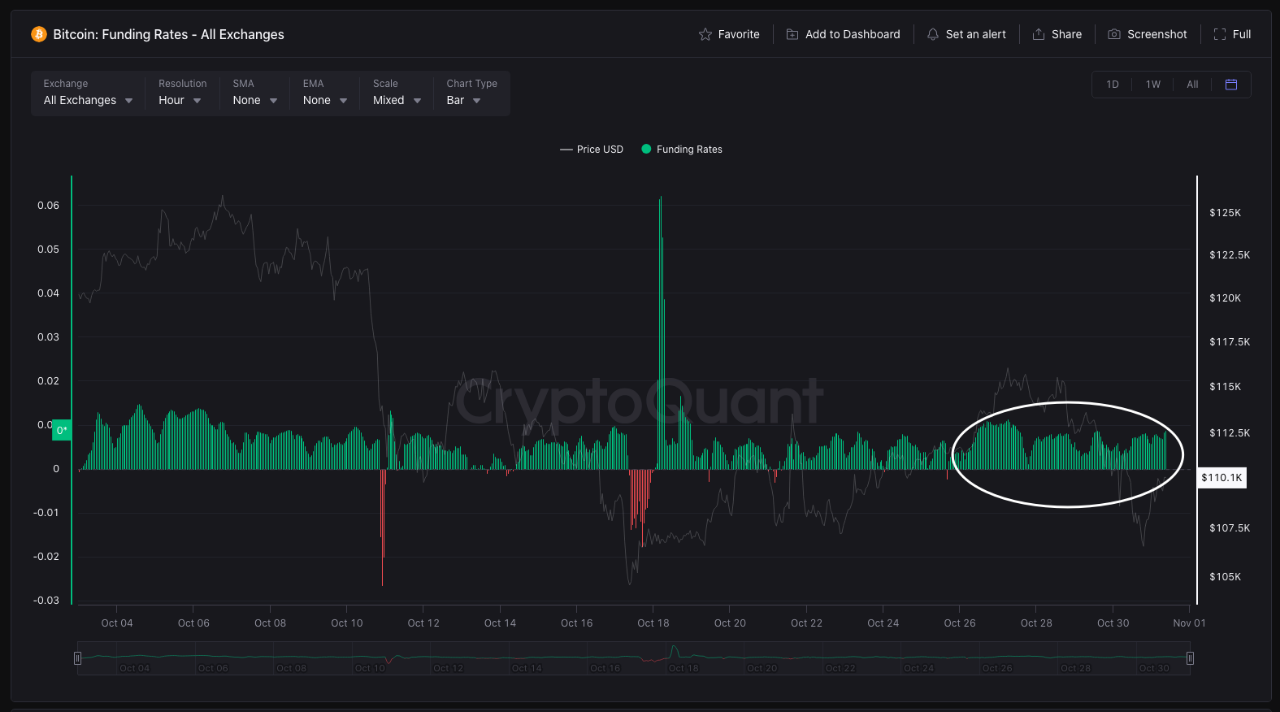Open the Exchange All Exchanges dropdown

pyautogui.click(x=88, y=93)
